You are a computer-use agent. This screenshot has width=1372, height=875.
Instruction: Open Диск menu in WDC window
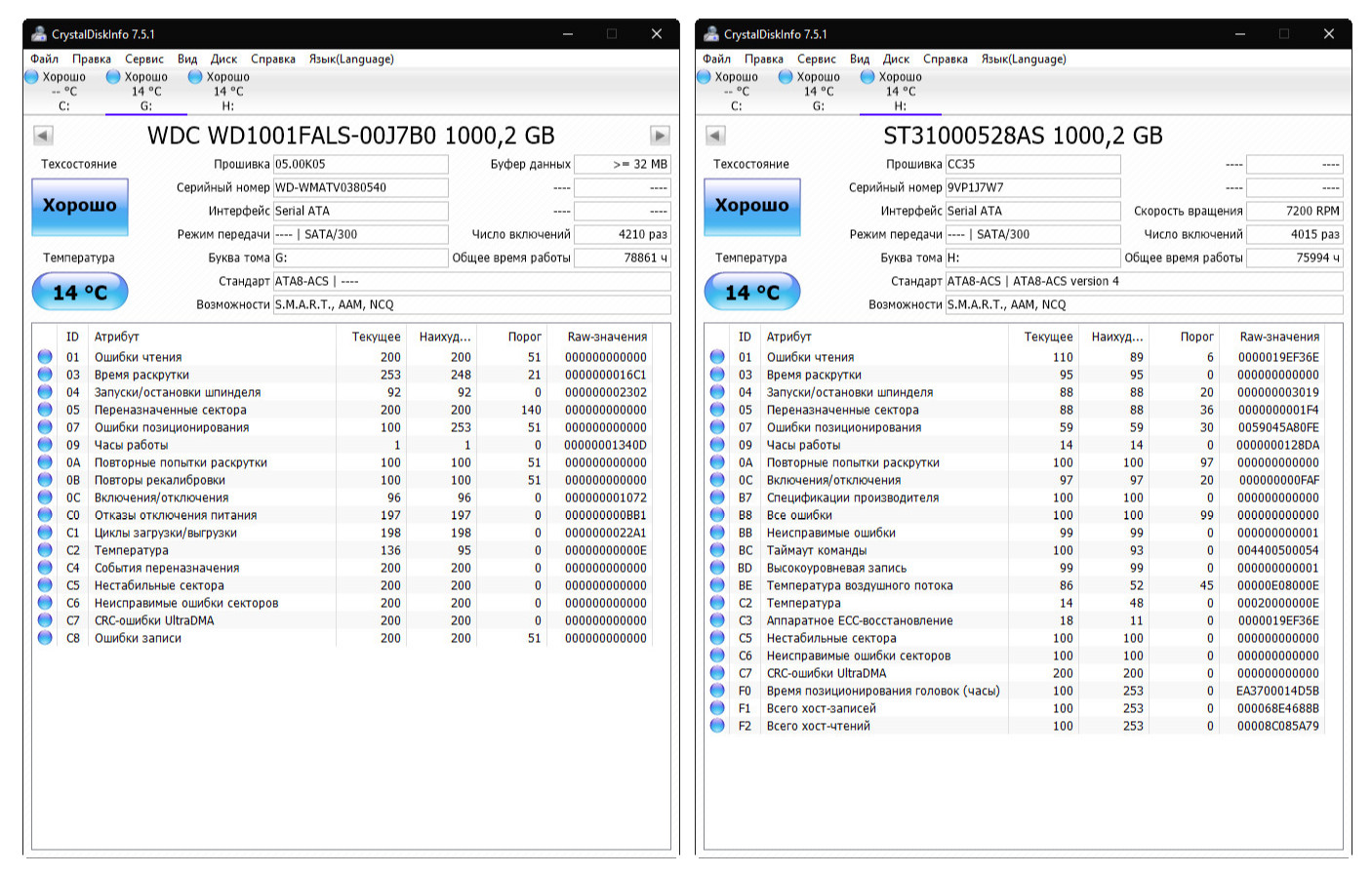(x=223, y=60)
